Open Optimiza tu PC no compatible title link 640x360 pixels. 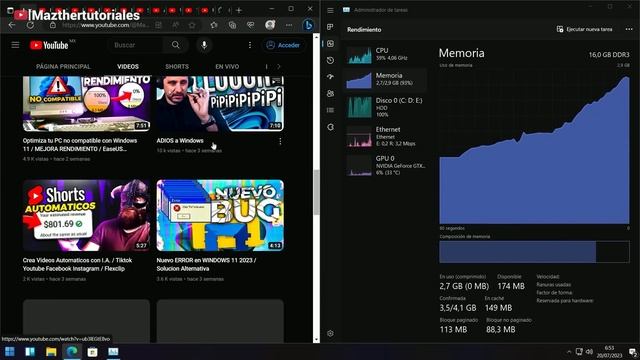tap(80, 144)
